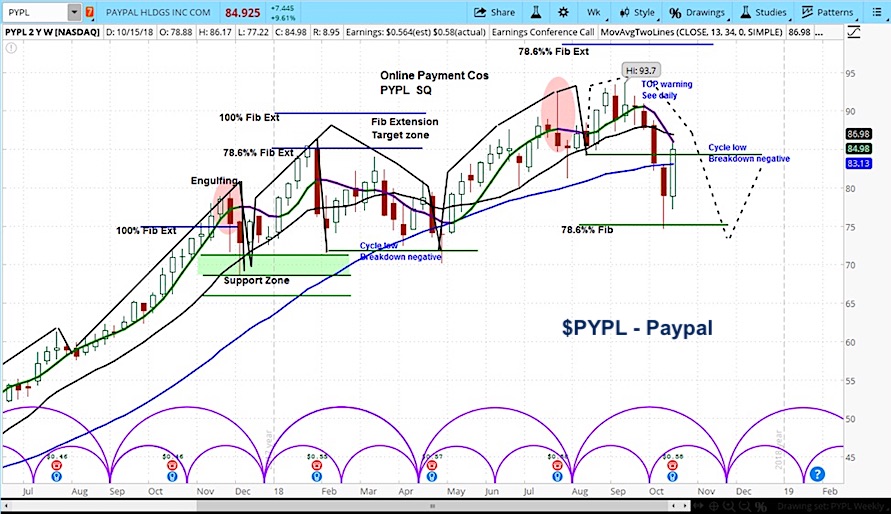Open the Style menu
This screenshot has width=891, height=514.
(x=638, y=12)
